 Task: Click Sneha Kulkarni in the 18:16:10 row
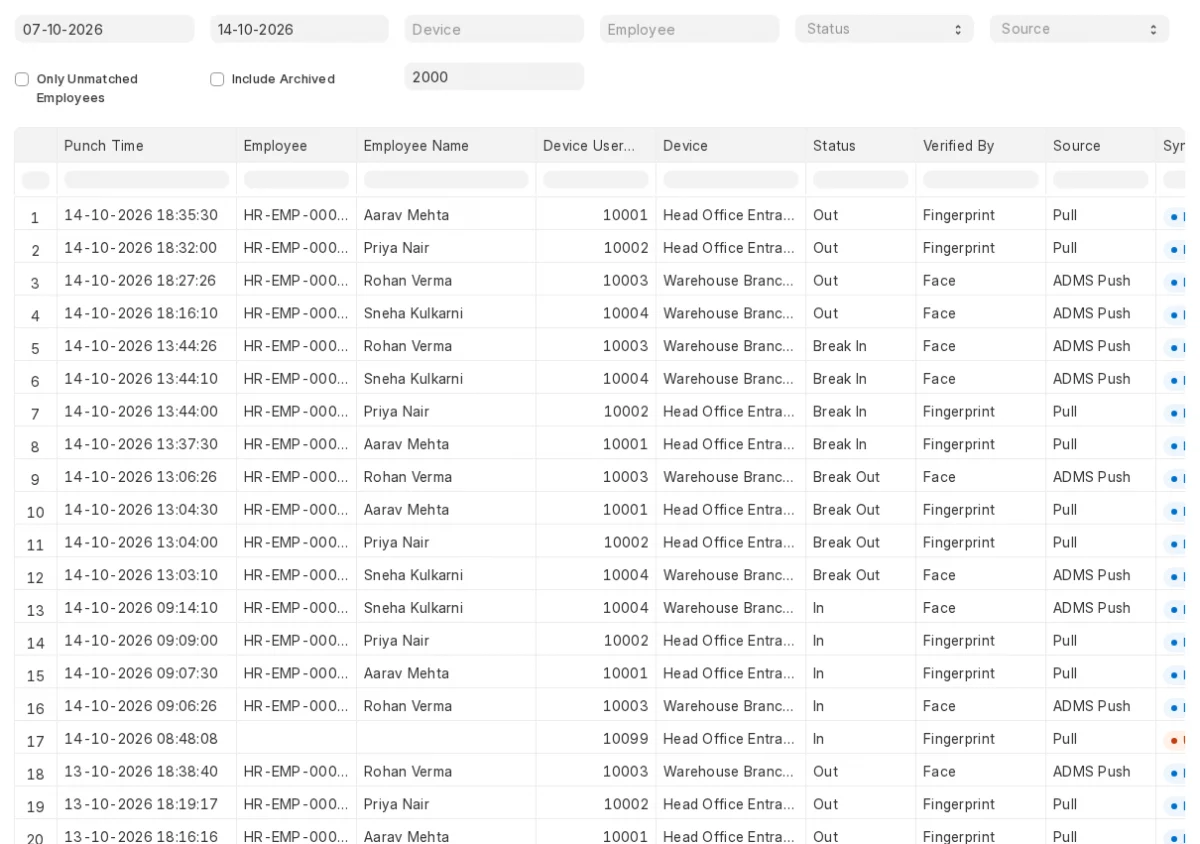pyautogui.click(x=413, y=313)
